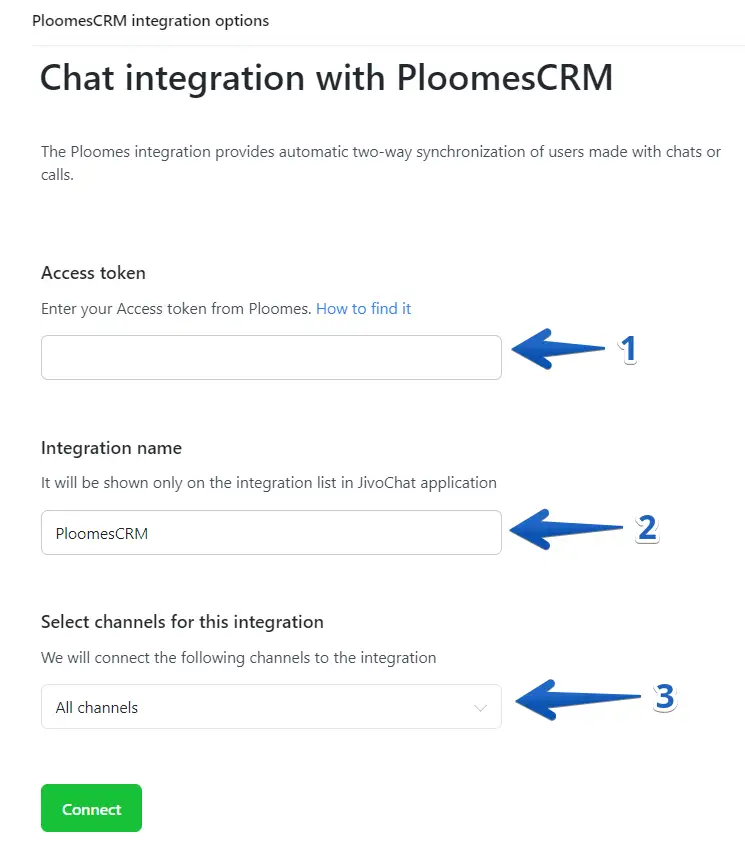
Task: Click the number 3 annotation marker
Action: [x=665, y=698]
